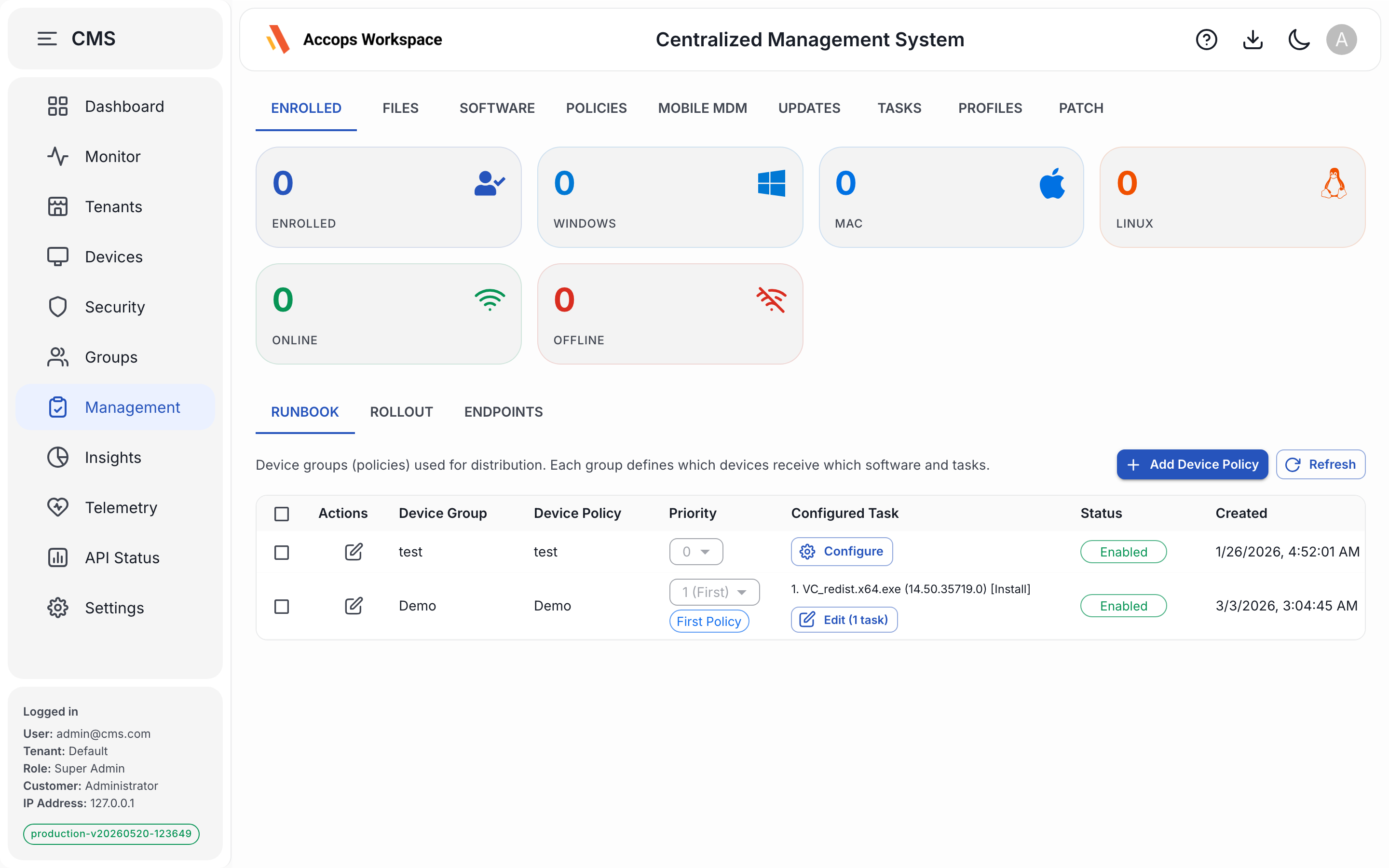Open the user avatar A menu

pos(1341,40)
